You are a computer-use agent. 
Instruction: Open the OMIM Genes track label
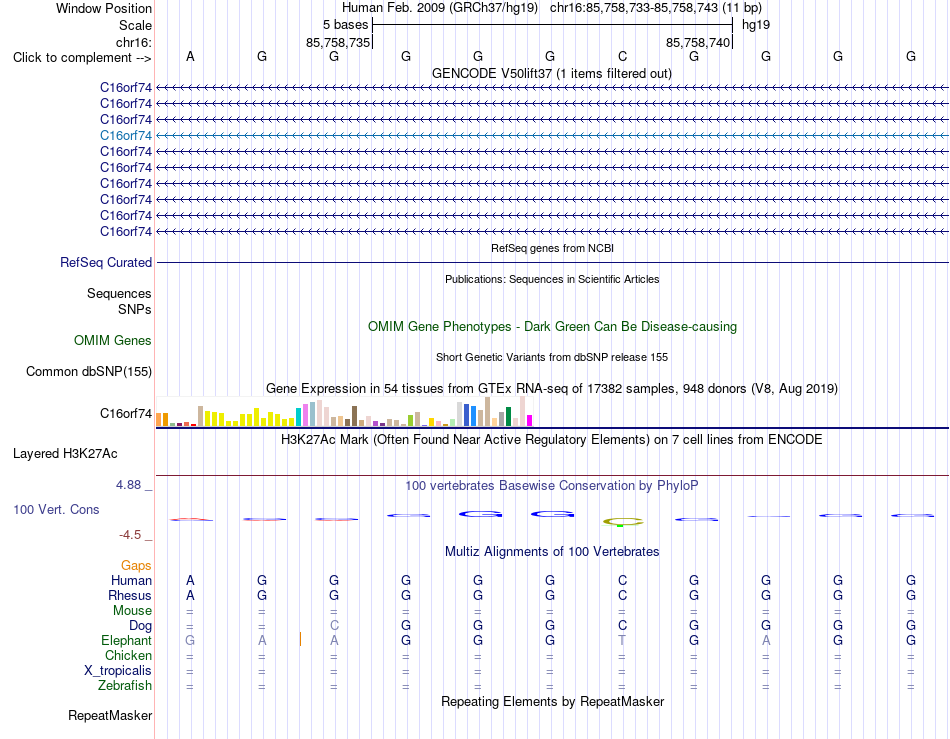tap(113, 341)
